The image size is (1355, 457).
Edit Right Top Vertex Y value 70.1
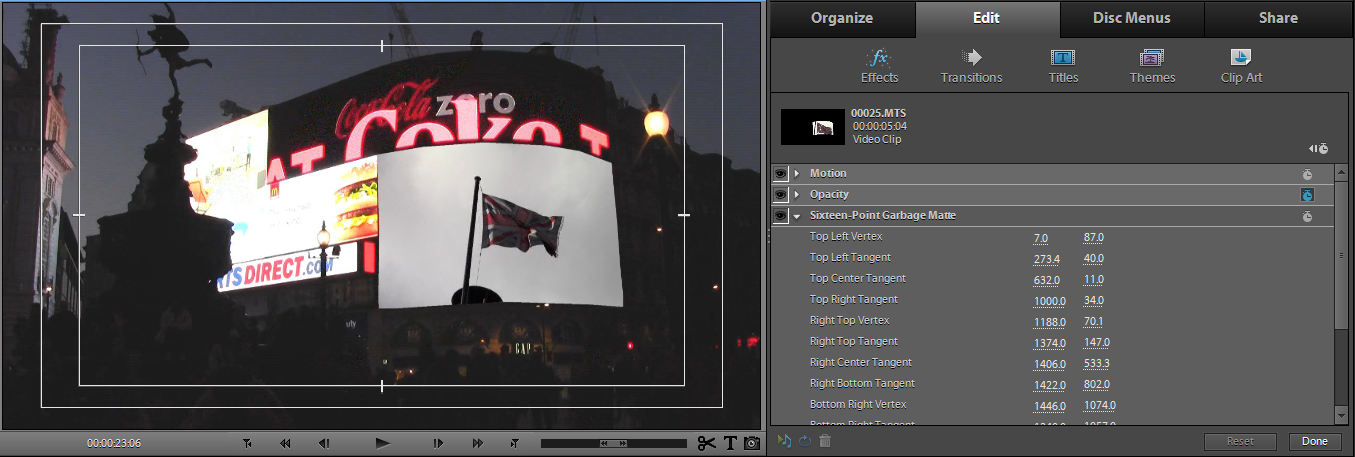[x=1094, y=322]
